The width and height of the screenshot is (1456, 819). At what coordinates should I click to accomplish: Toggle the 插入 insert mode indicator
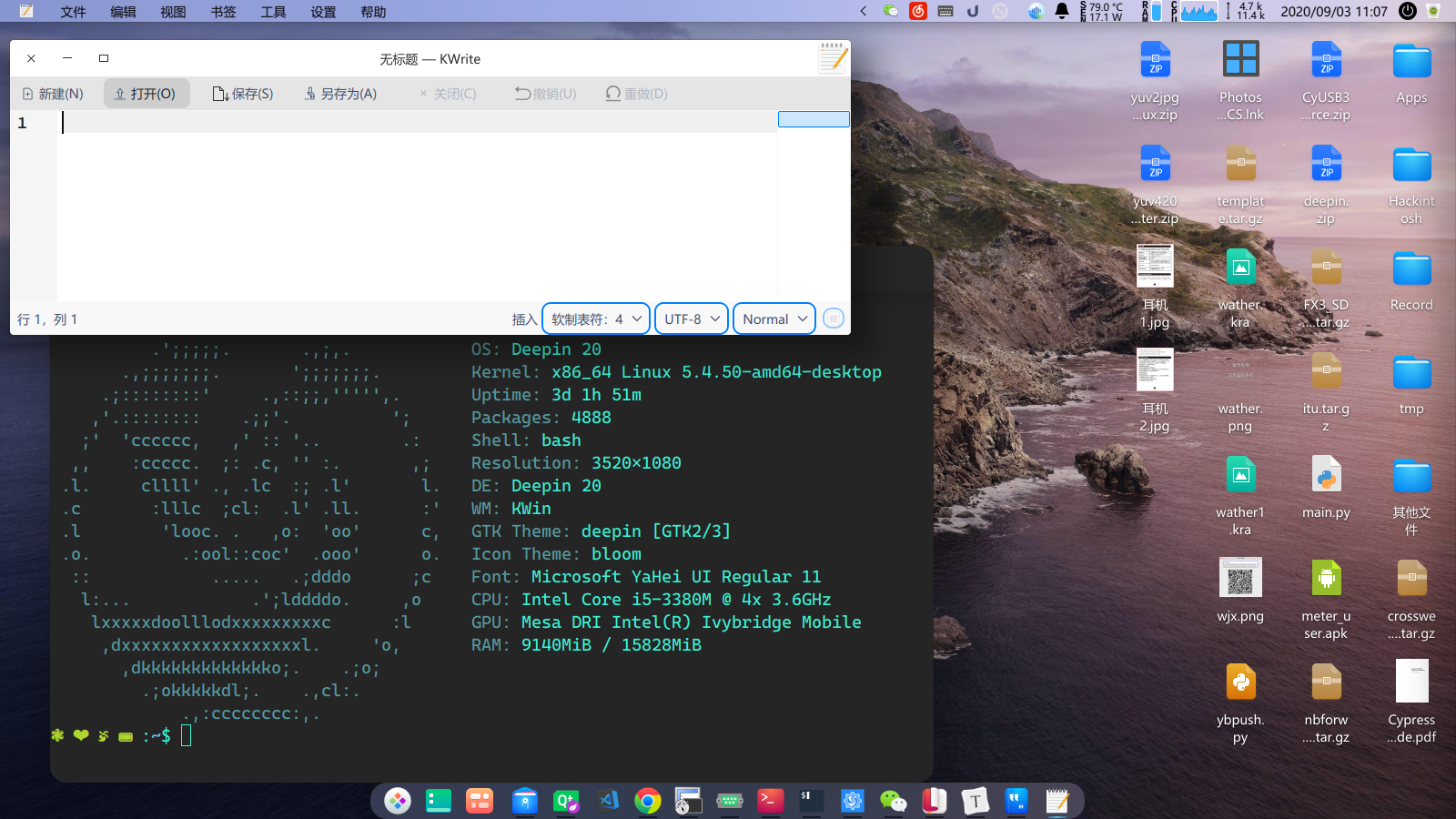coord(524,319)
